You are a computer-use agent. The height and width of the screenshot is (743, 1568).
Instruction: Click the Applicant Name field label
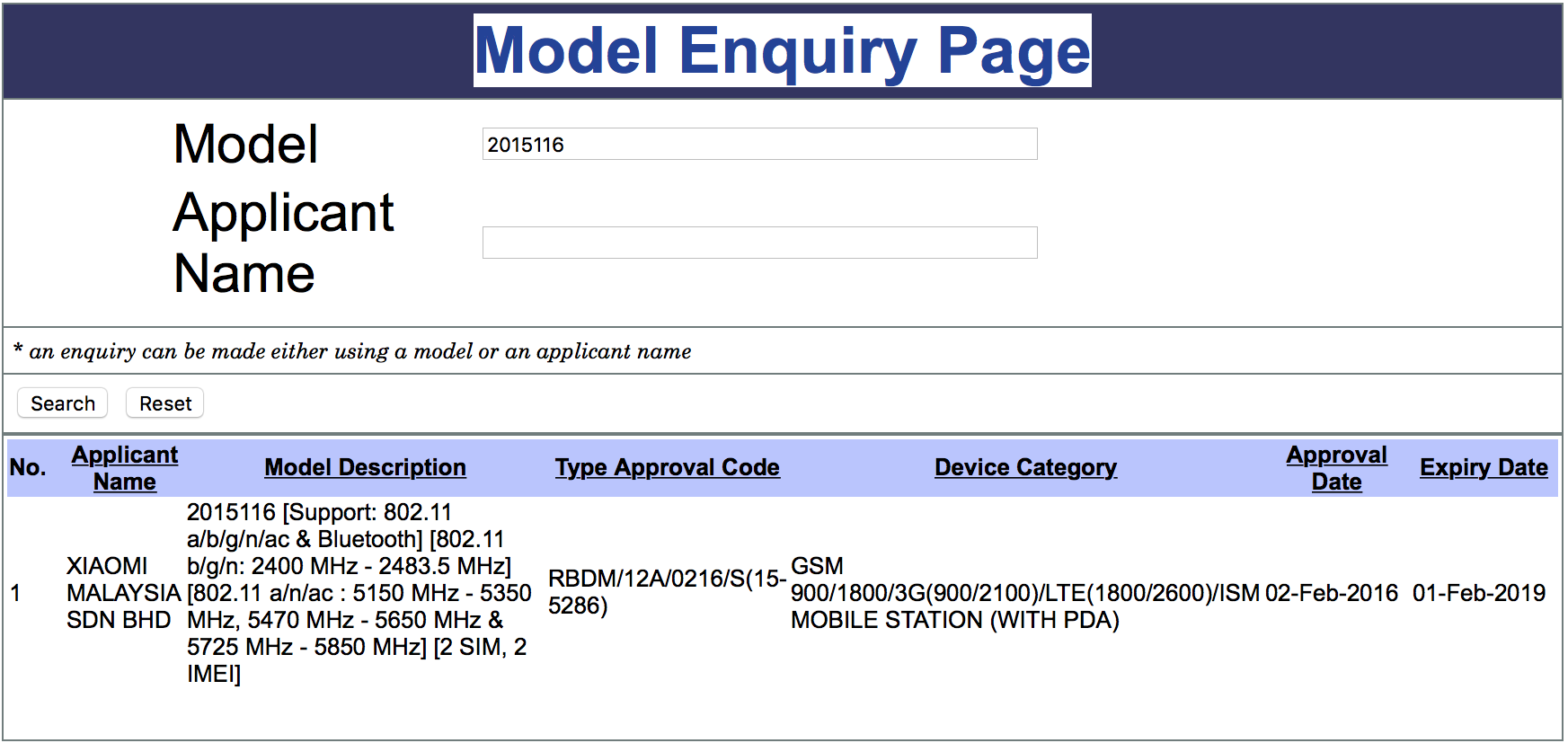tap(283, 243)
